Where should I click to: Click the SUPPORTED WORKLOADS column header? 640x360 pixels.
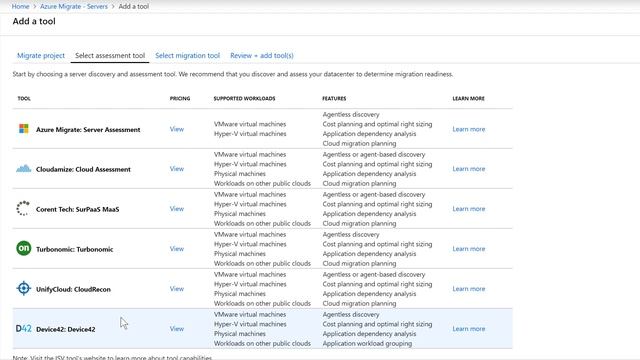pos(244,98)
